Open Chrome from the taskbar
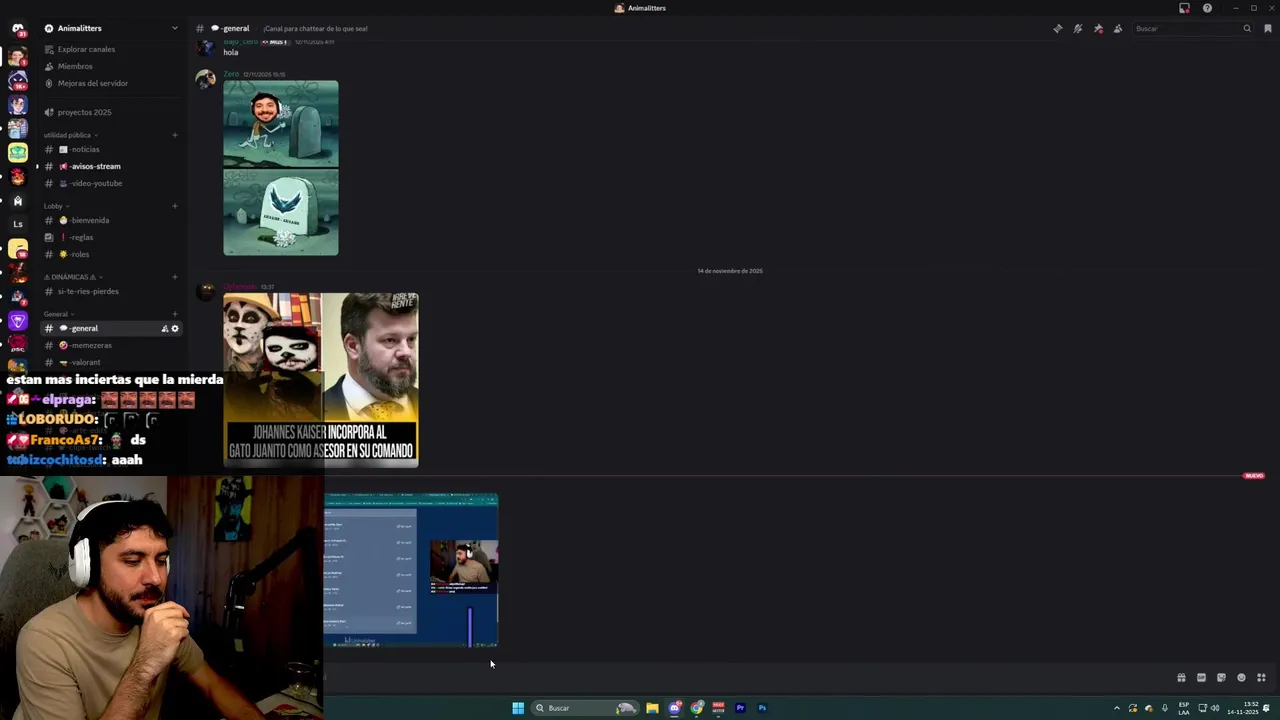This screenshot has width=1280, height=720. tap(697, 708)
